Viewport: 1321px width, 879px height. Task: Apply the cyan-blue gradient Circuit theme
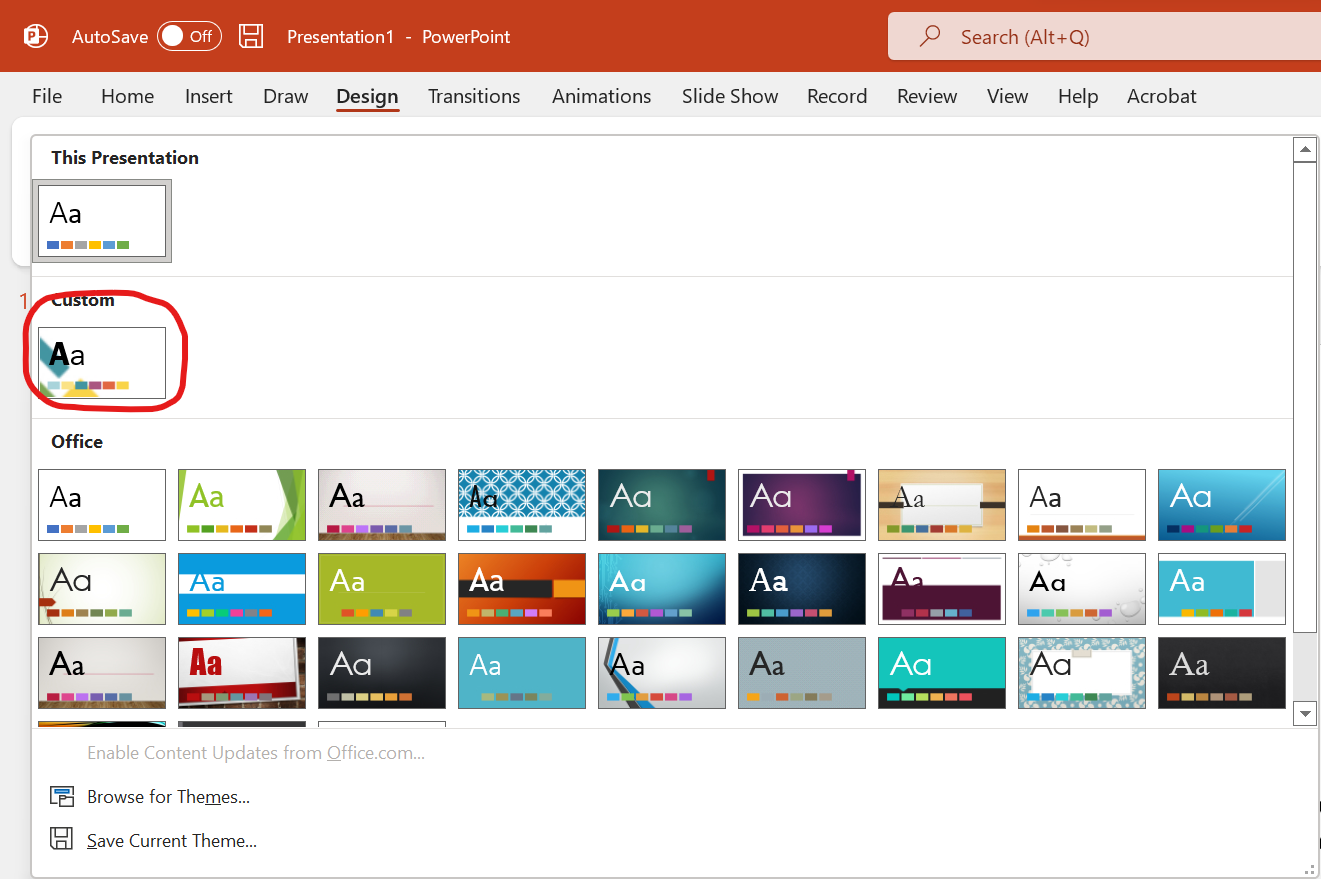(662, 589)
